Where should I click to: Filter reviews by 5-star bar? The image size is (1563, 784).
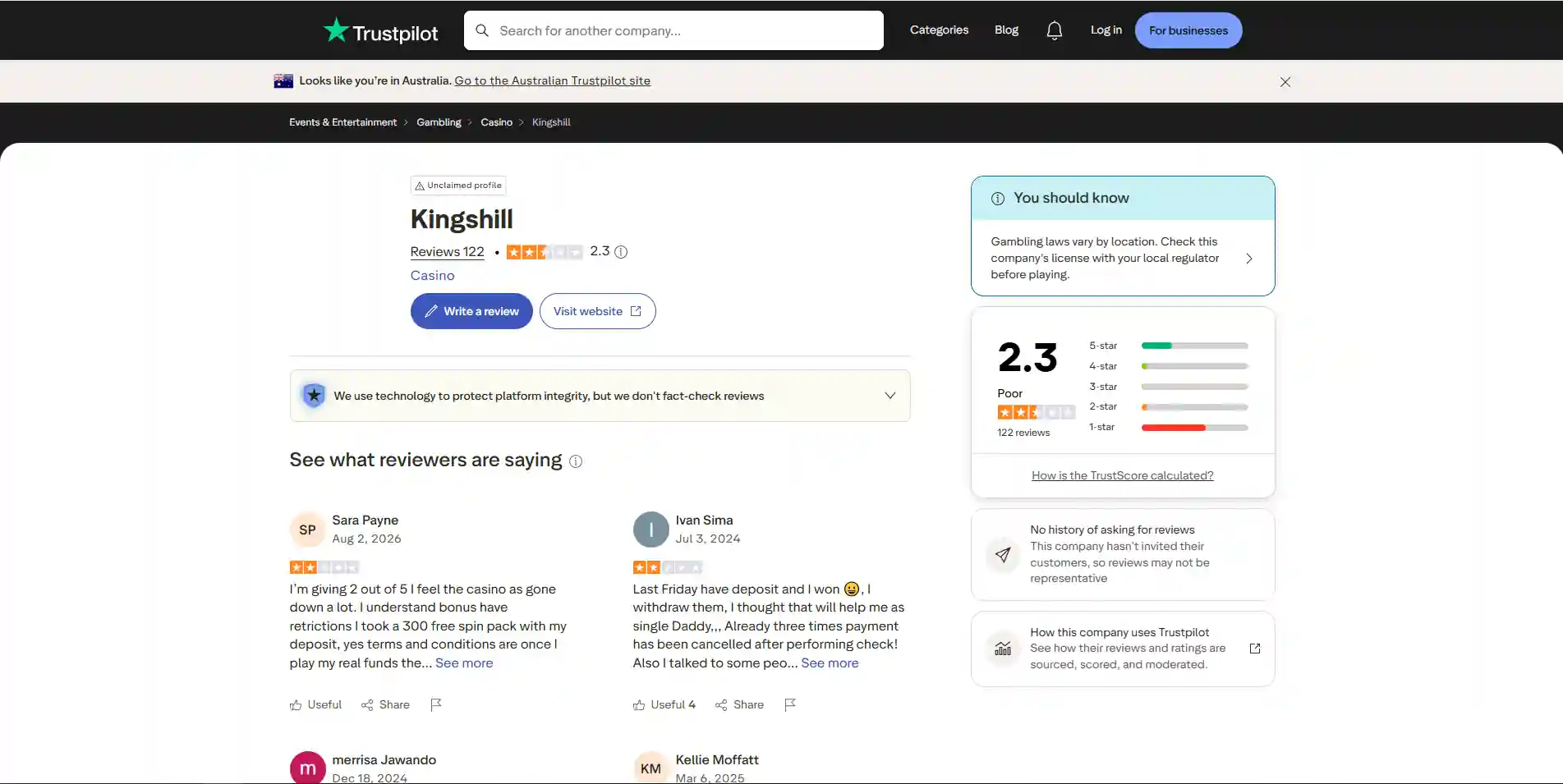(x=1168, y=346)
